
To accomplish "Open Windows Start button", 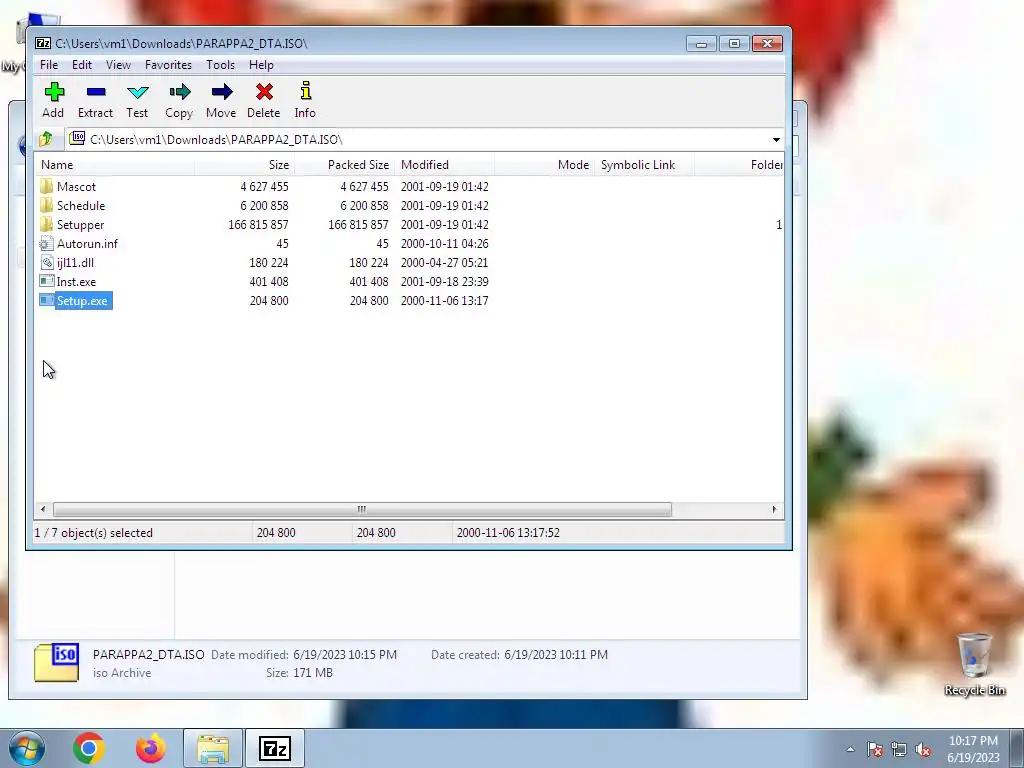I will (27, 748).
